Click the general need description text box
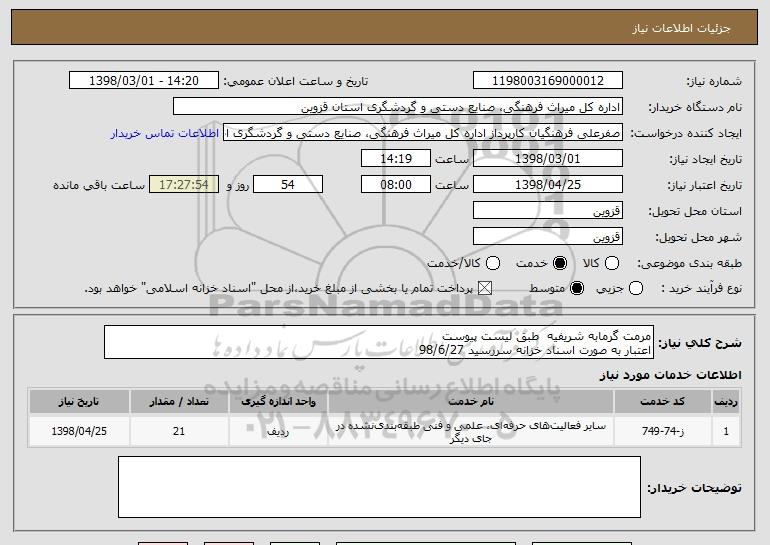This screenshot has height=545, width=770. pyautogui.click(x=379, y=342)
